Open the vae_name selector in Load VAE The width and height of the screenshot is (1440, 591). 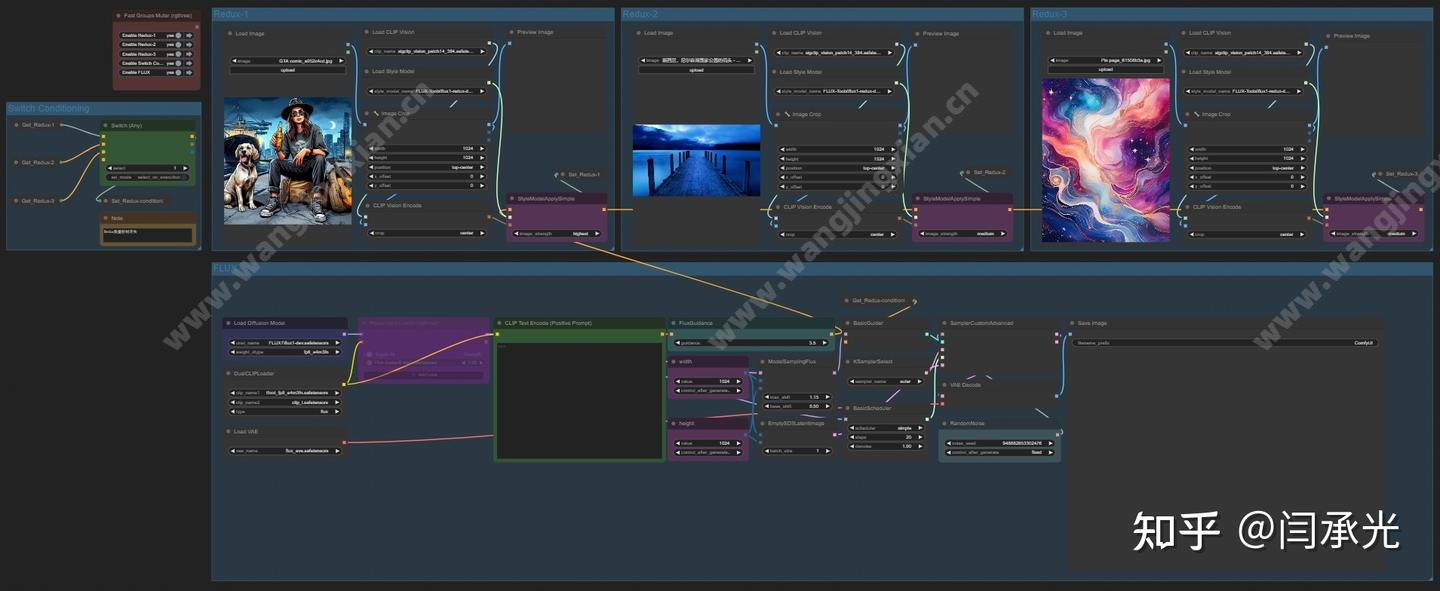click(x=286, y=451)
